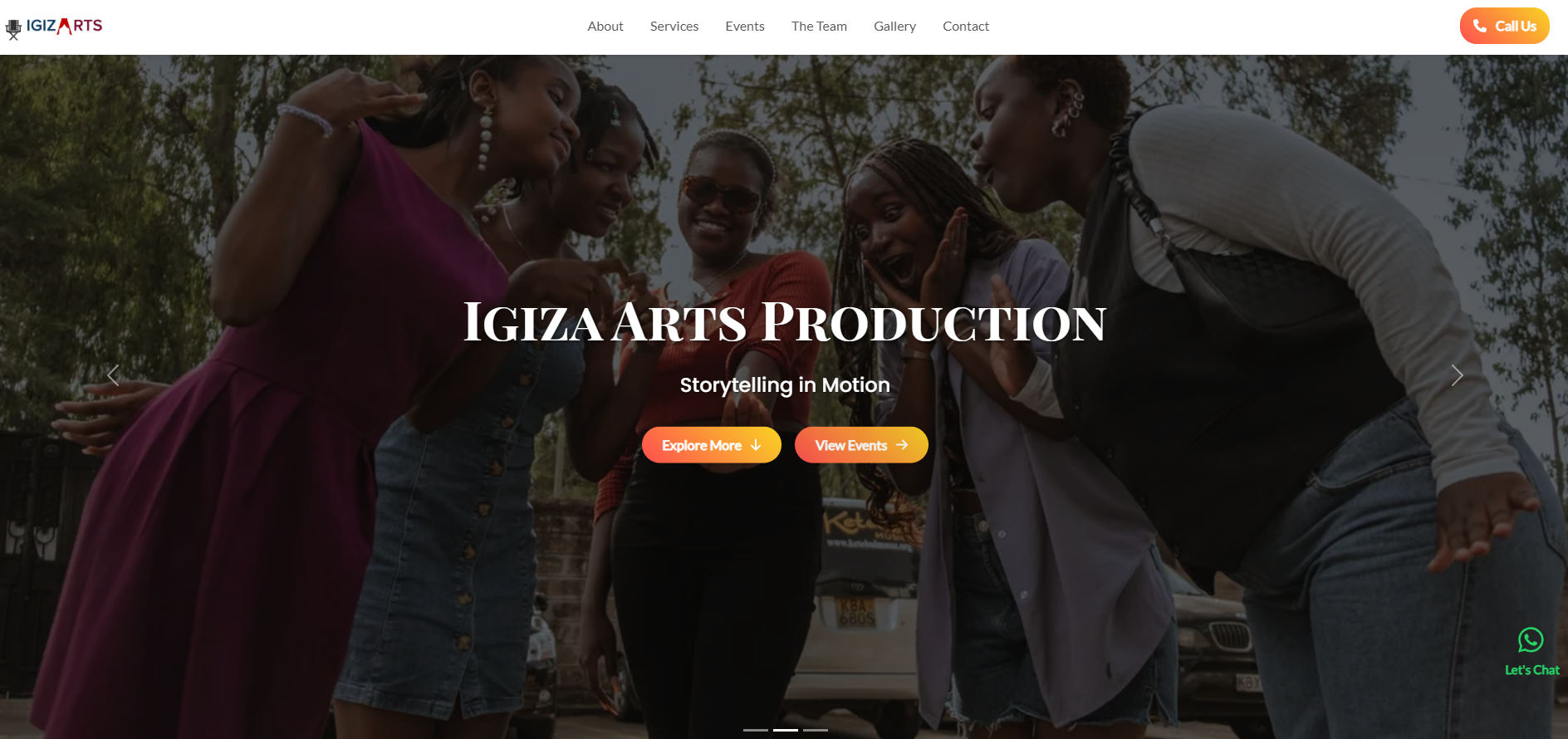Click the Let's Chat label

[x=1532, y=670]
